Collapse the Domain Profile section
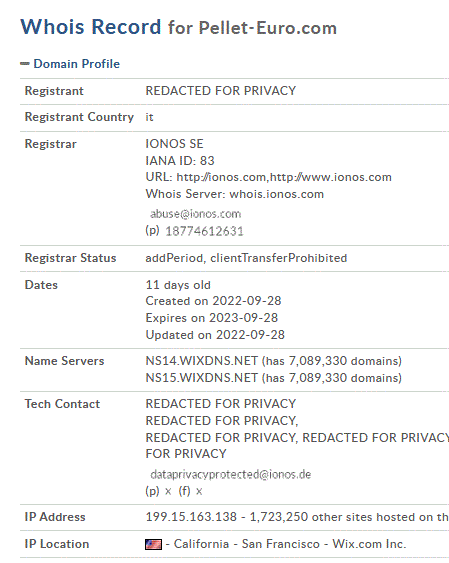449x563 pixels. click(x=25, y=64)
